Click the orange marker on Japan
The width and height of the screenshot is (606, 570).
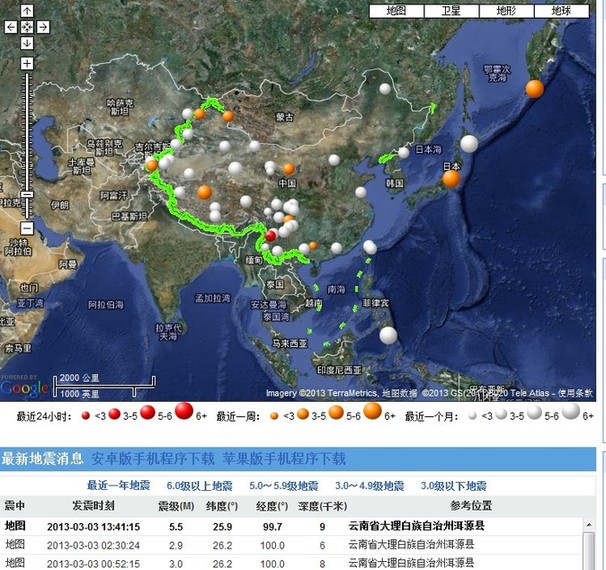[451, 179]
